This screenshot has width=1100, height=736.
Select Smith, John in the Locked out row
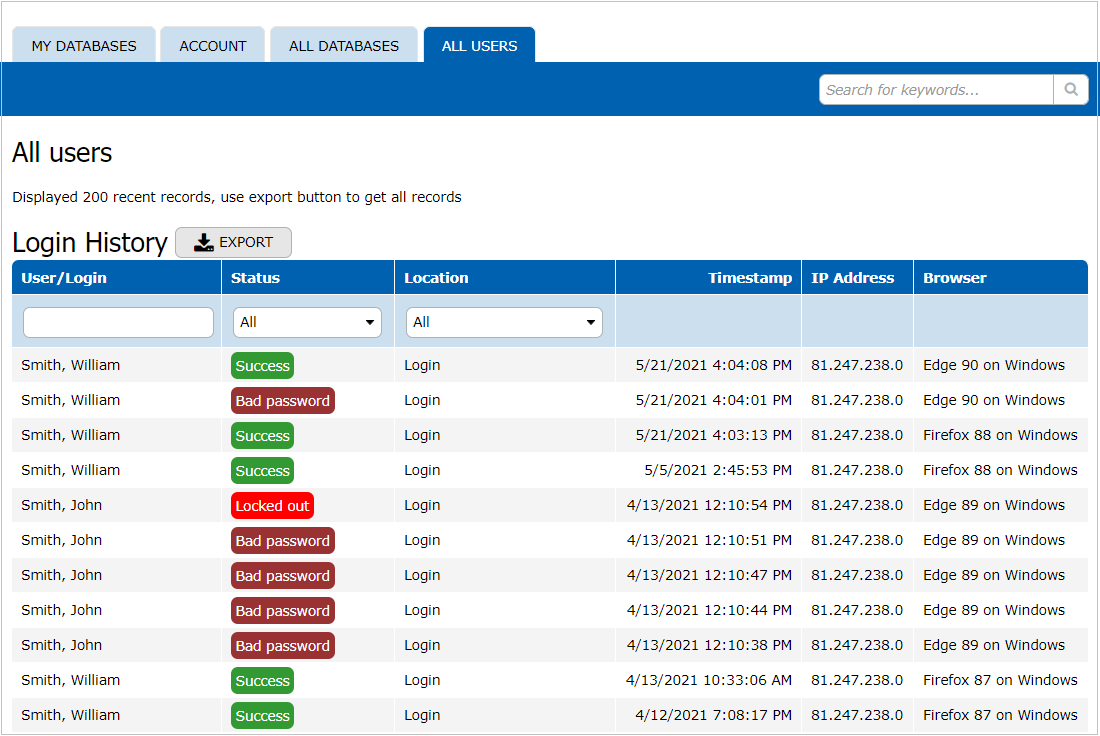[62, 505]
